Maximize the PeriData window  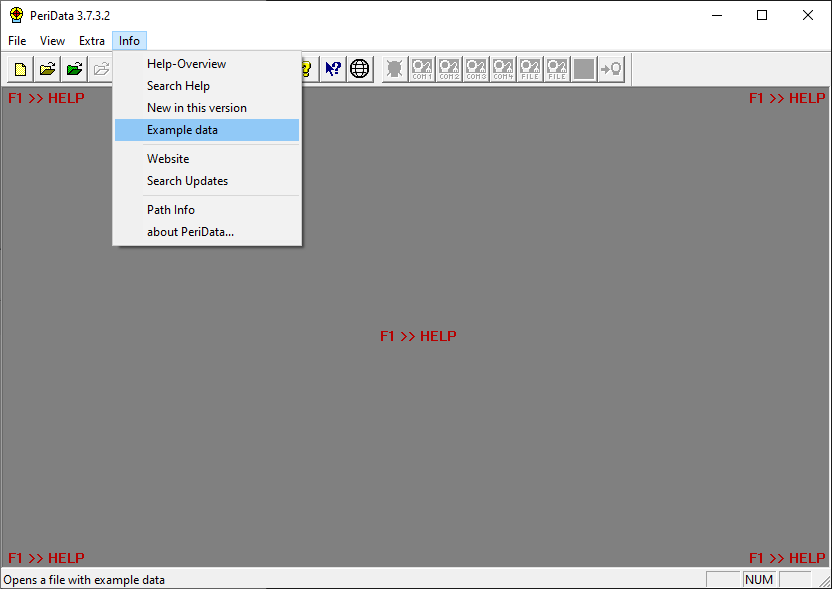point(762,15)
